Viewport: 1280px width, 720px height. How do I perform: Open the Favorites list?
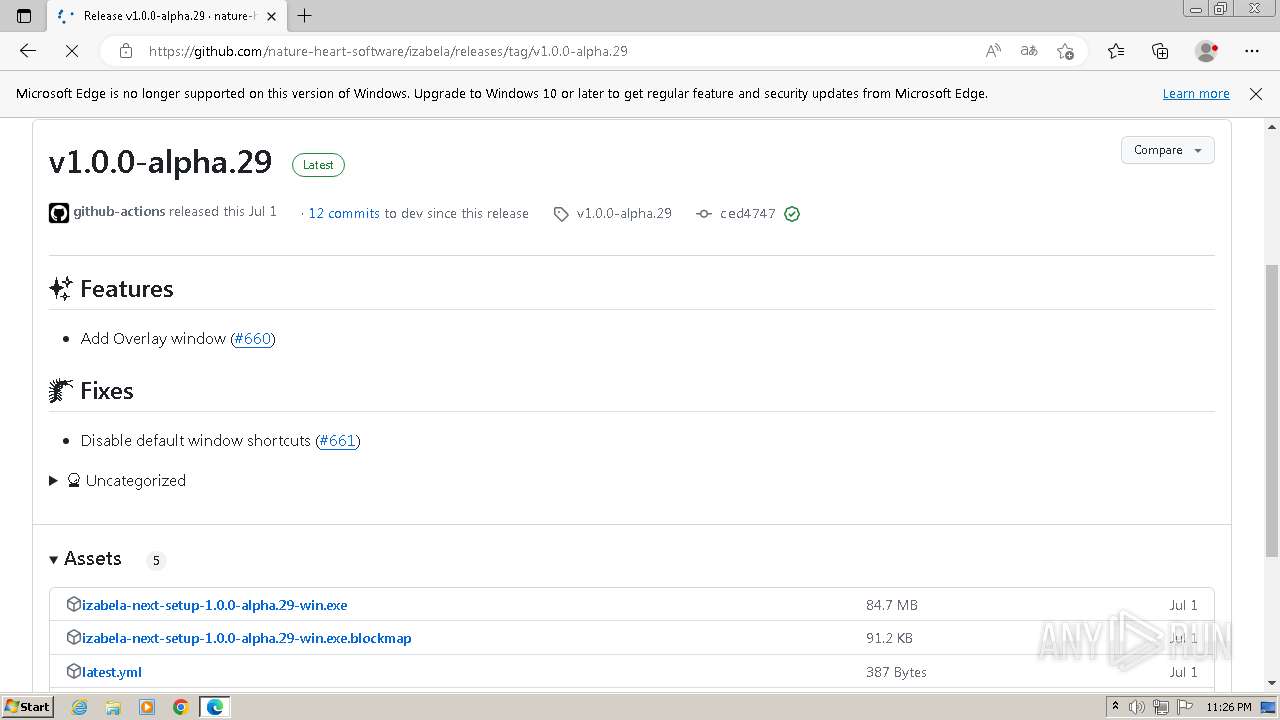pyautogui.click(x=1116, y=51)
